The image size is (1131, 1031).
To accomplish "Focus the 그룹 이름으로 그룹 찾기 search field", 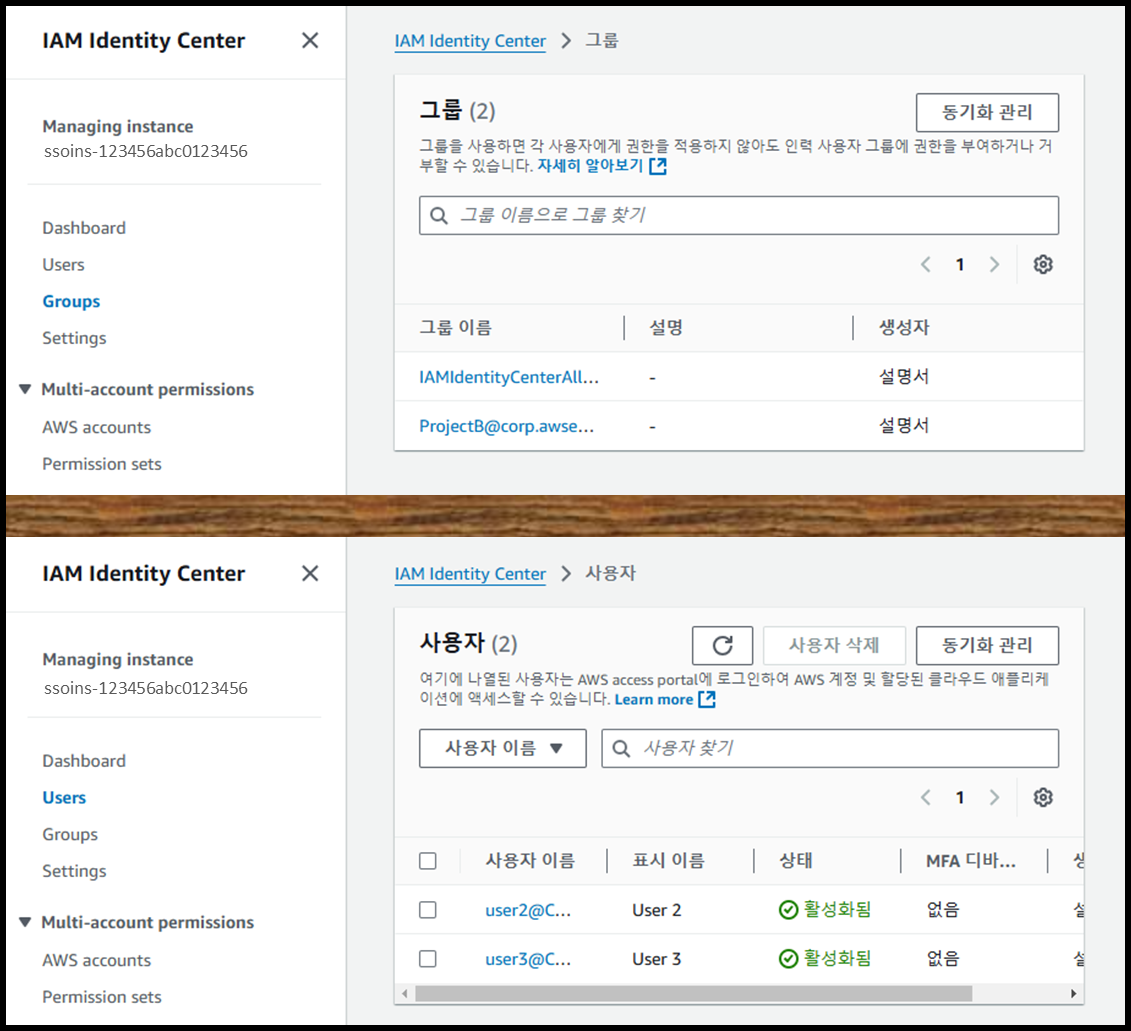I will pyautogui.click(x=739, y=215).
